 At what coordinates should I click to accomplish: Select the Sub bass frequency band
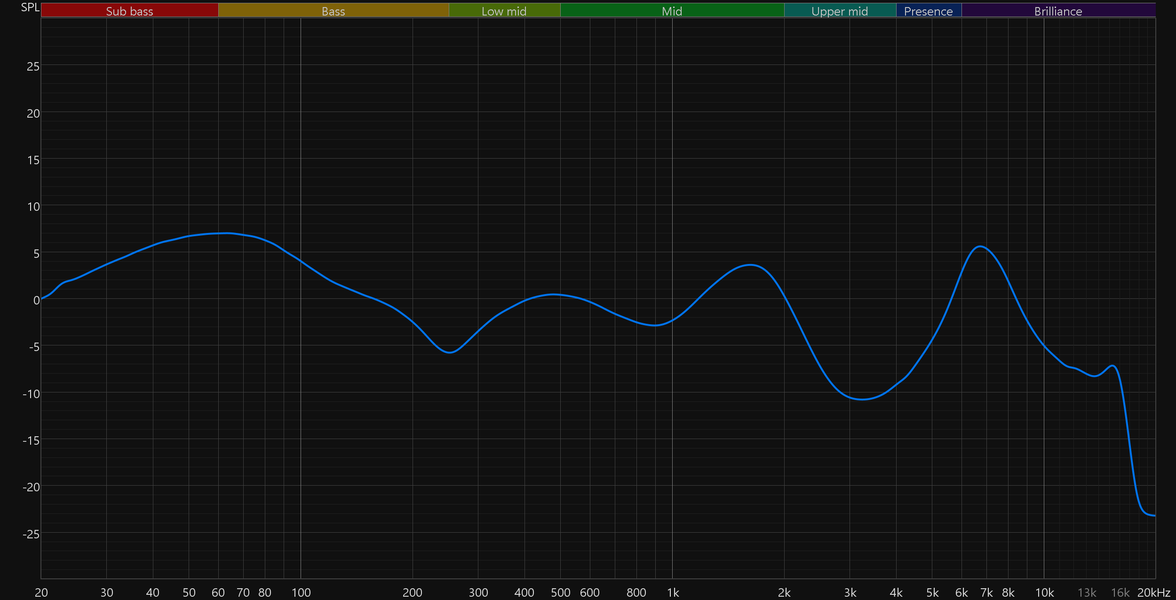tap(130, 10)
